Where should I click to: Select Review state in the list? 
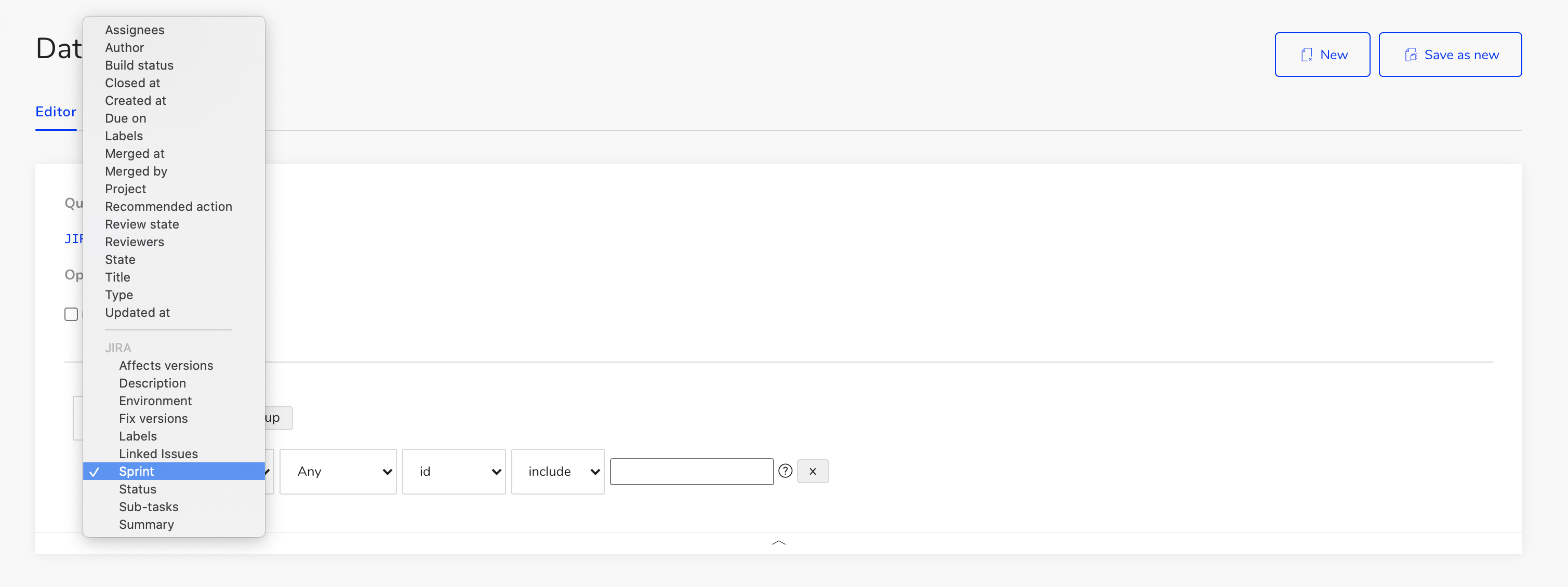pyautogui.click(x=142, y=224)
